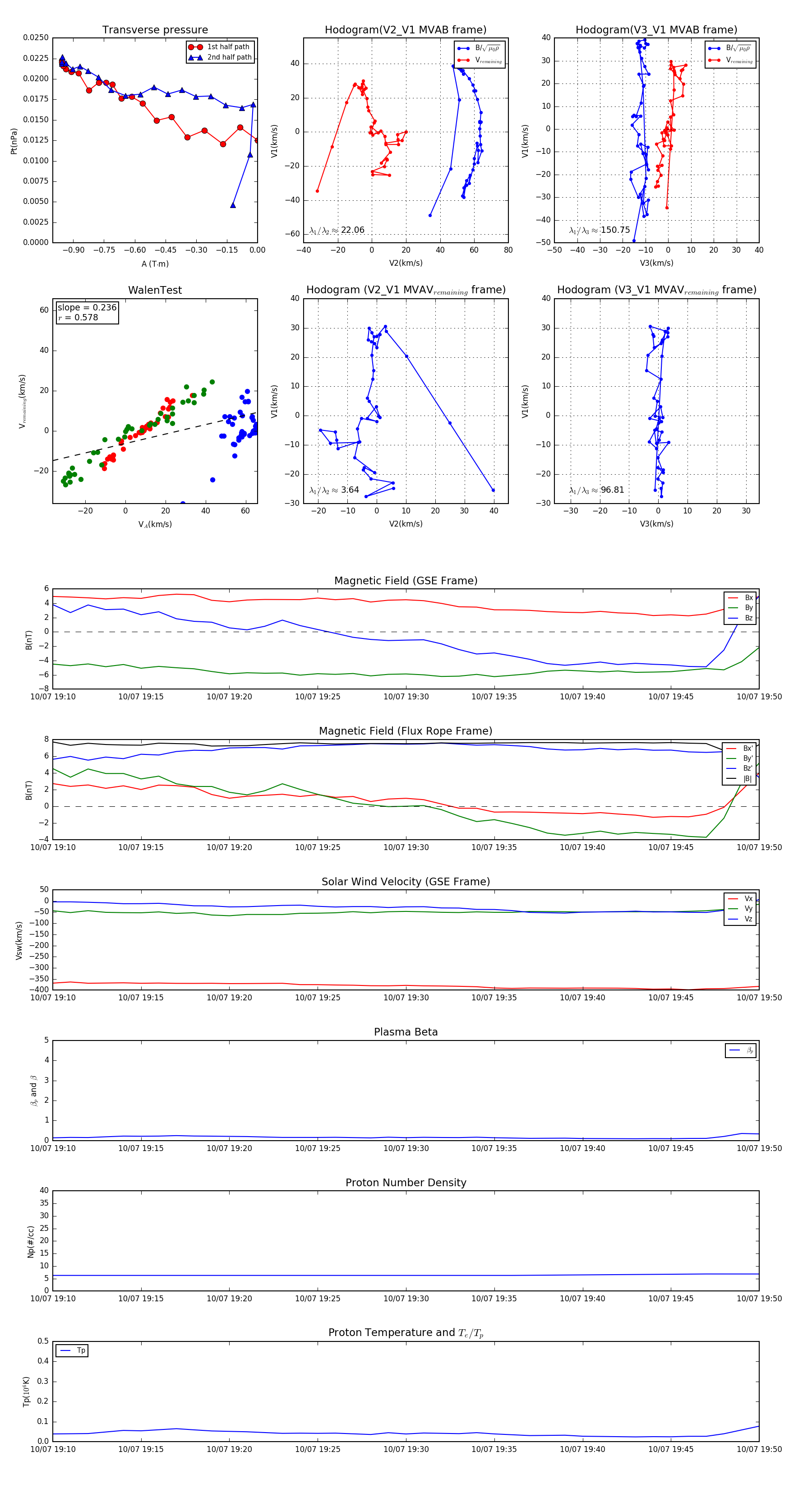Click B/sqrt(mu0 rho) legend in V3_V1 MVAB hodogram
The width and height of the screenshot is (812, 1489).
730,48
